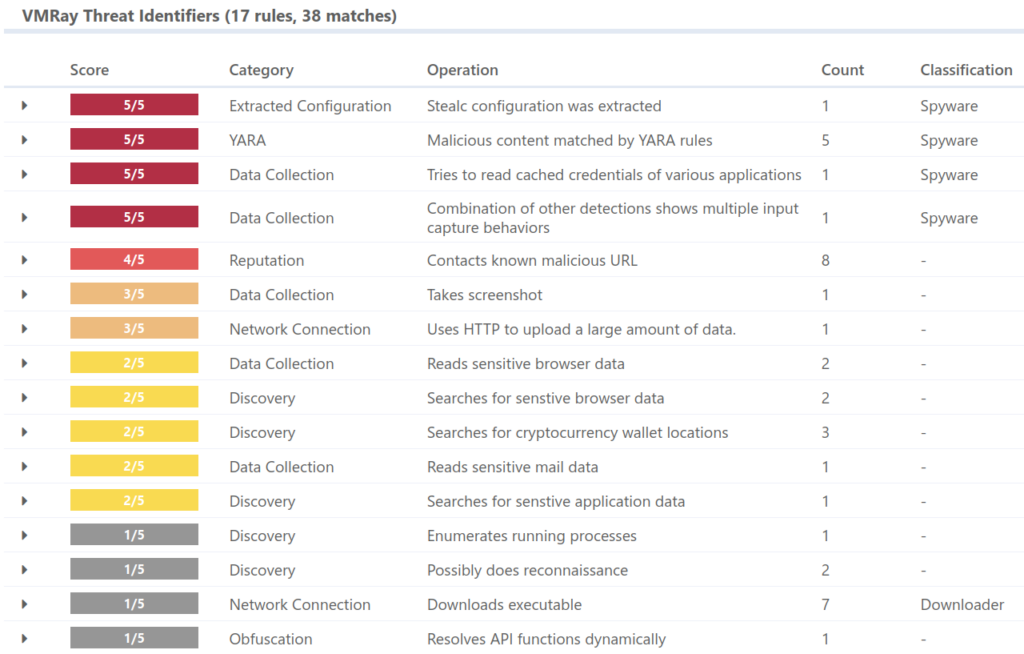
Task: Click the 3/5 score badge for Takes screenshot
Action: coord(134,294)
